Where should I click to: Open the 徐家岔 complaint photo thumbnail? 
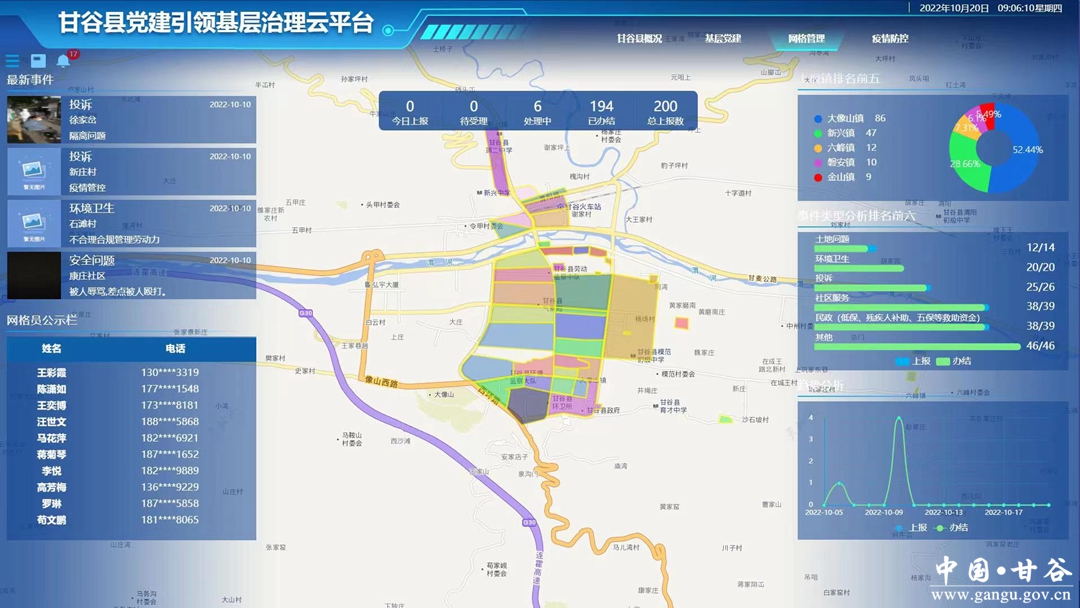(x=34, y=120)
